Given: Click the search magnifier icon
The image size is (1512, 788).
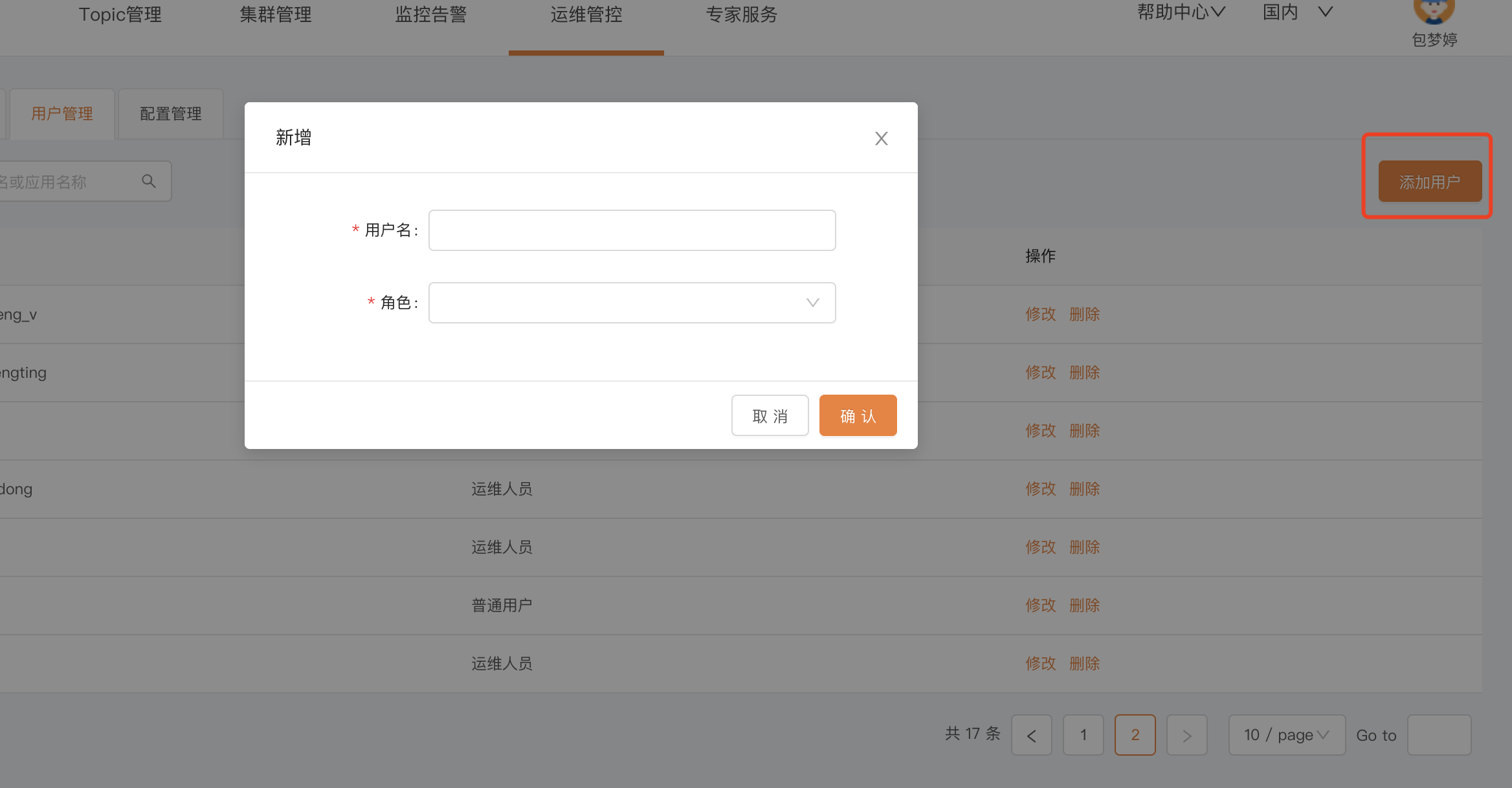Looking at the screenshot, I should coord(149,182).
